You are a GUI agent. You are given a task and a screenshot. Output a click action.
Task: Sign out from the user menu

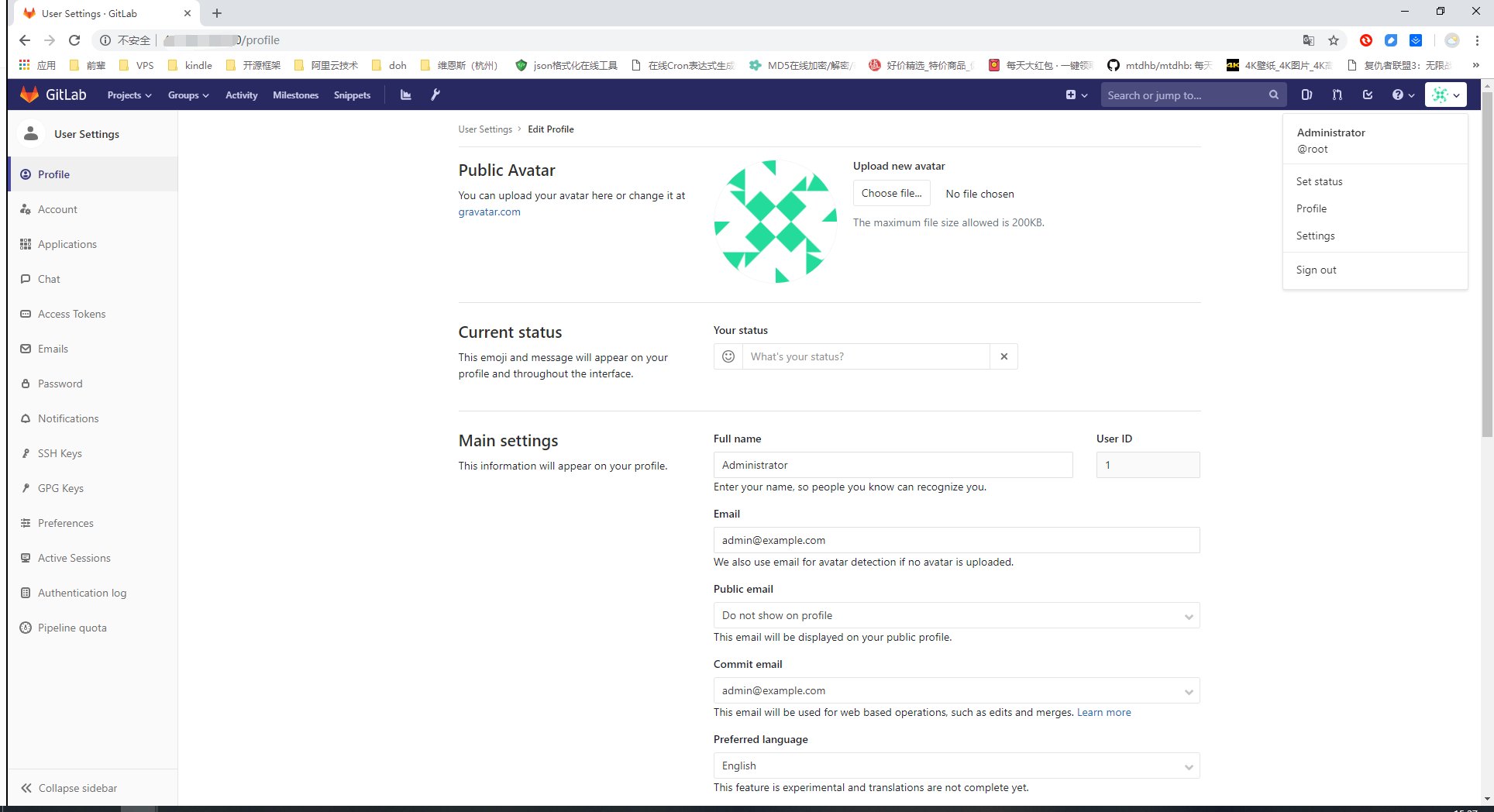click(x=1316, y=270)
